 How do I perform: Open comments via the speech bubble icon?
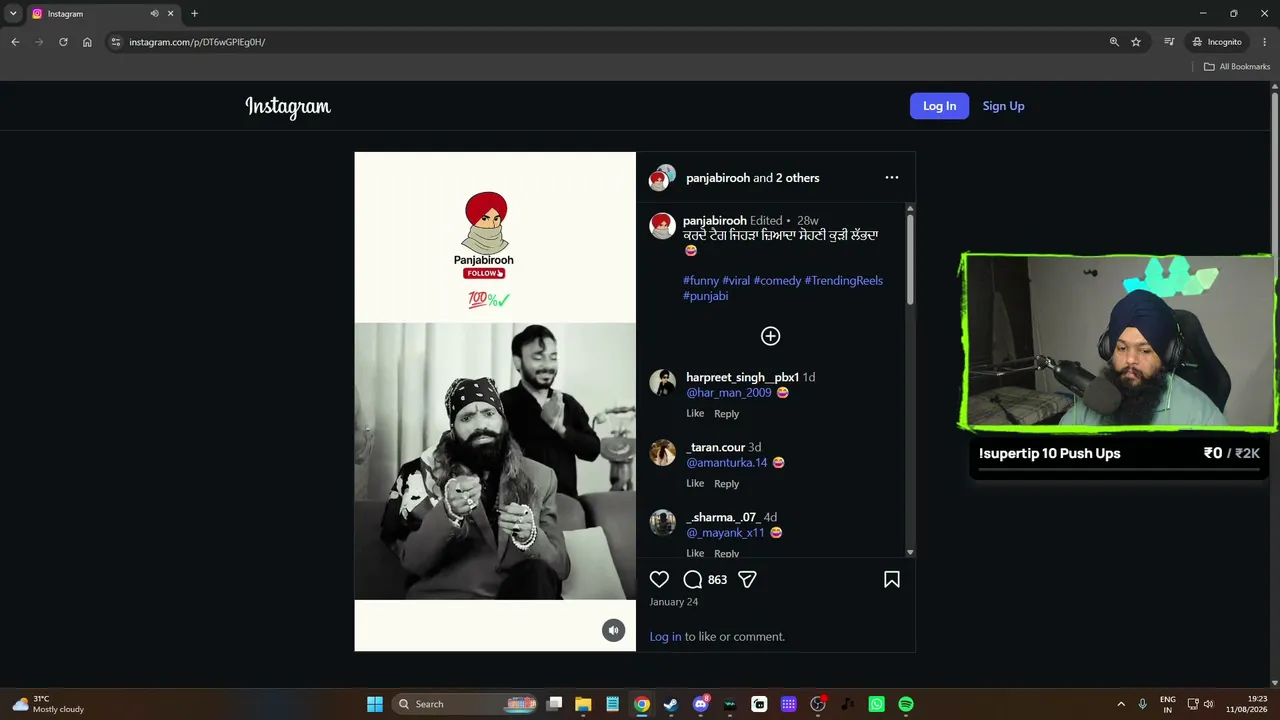(x=692, y=579)
